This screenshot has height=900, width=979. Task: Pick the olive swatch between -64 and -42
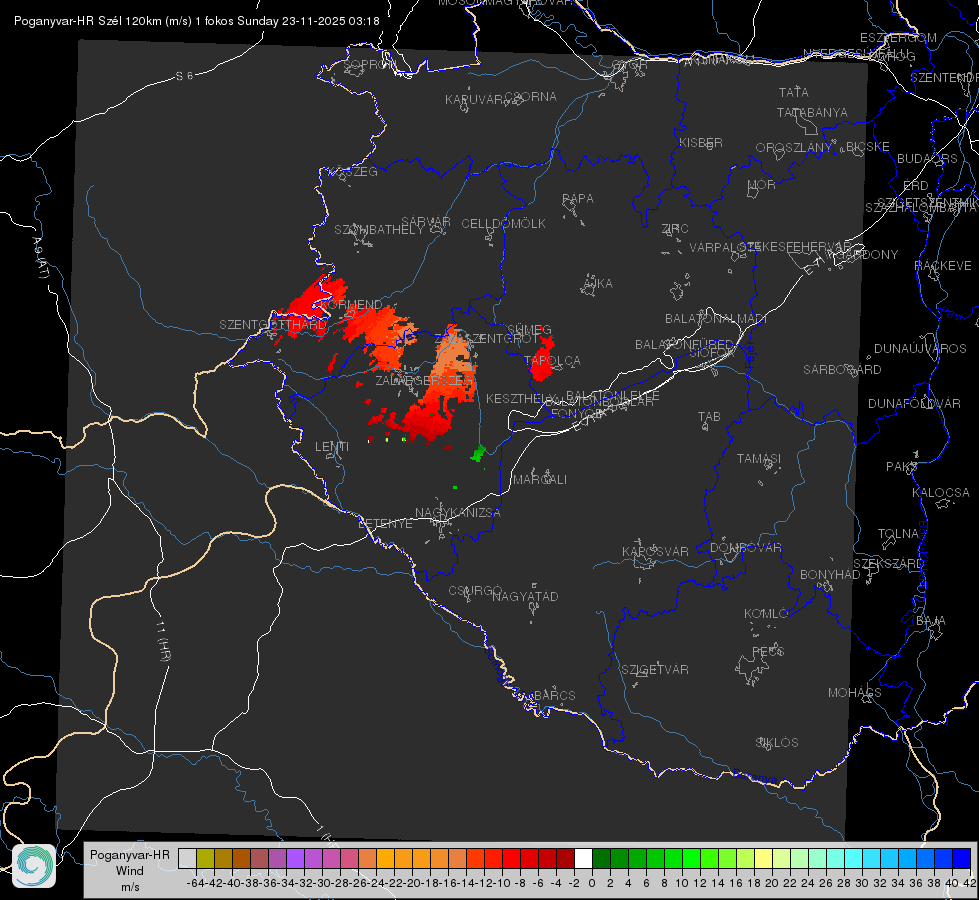click(x=205, y=858)
